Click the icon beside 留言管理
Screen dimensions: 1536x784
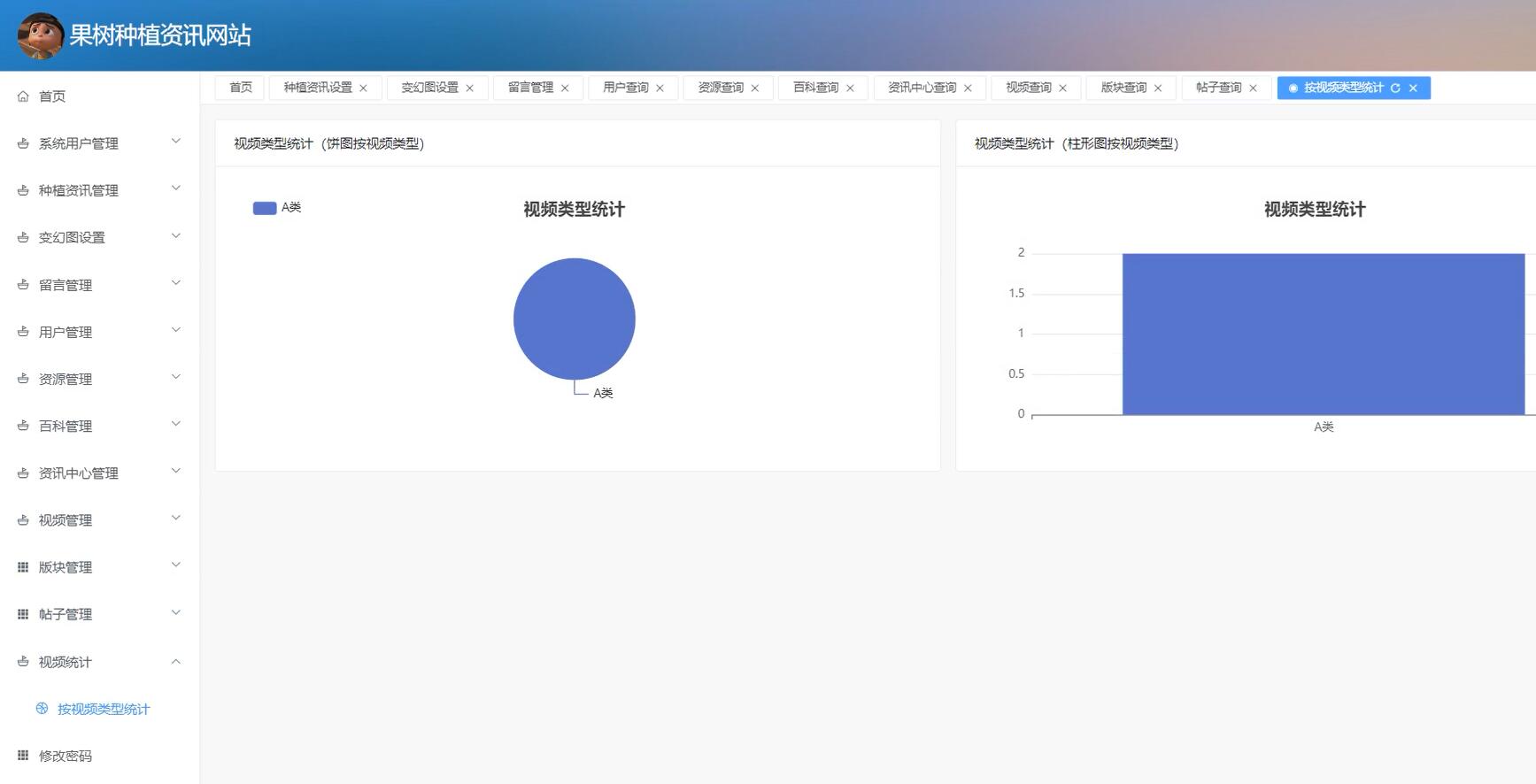(x=23, y=285)
